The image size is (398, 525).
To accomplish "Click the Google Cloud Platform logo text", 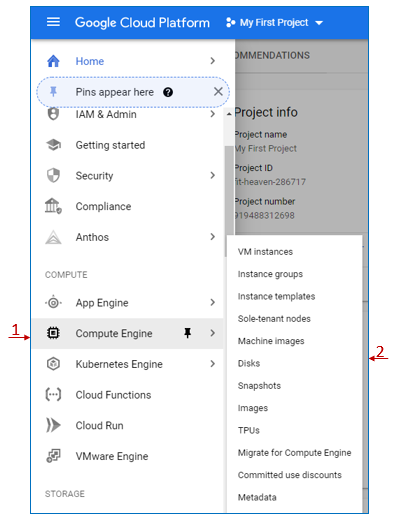I will [142, 23].
